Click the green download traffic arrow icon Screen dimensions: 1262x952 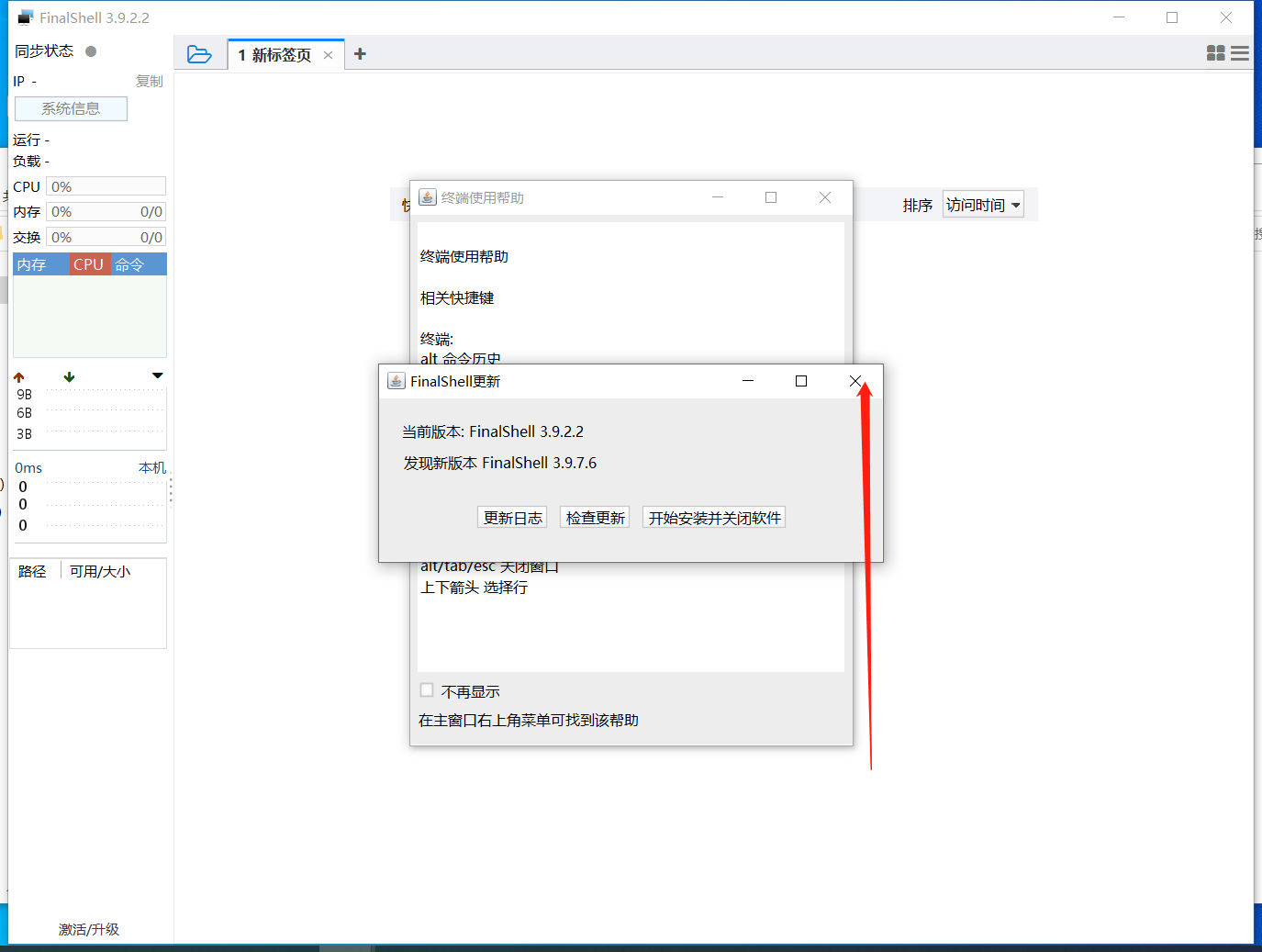68,375
